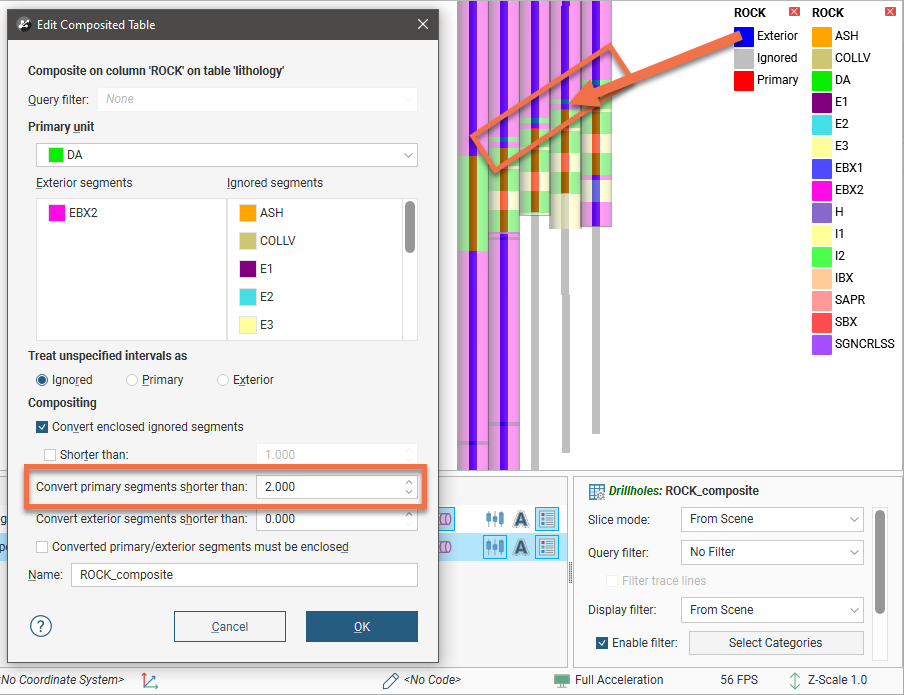
Task: Click the help question mark icon
Action: tap(41, 627)
